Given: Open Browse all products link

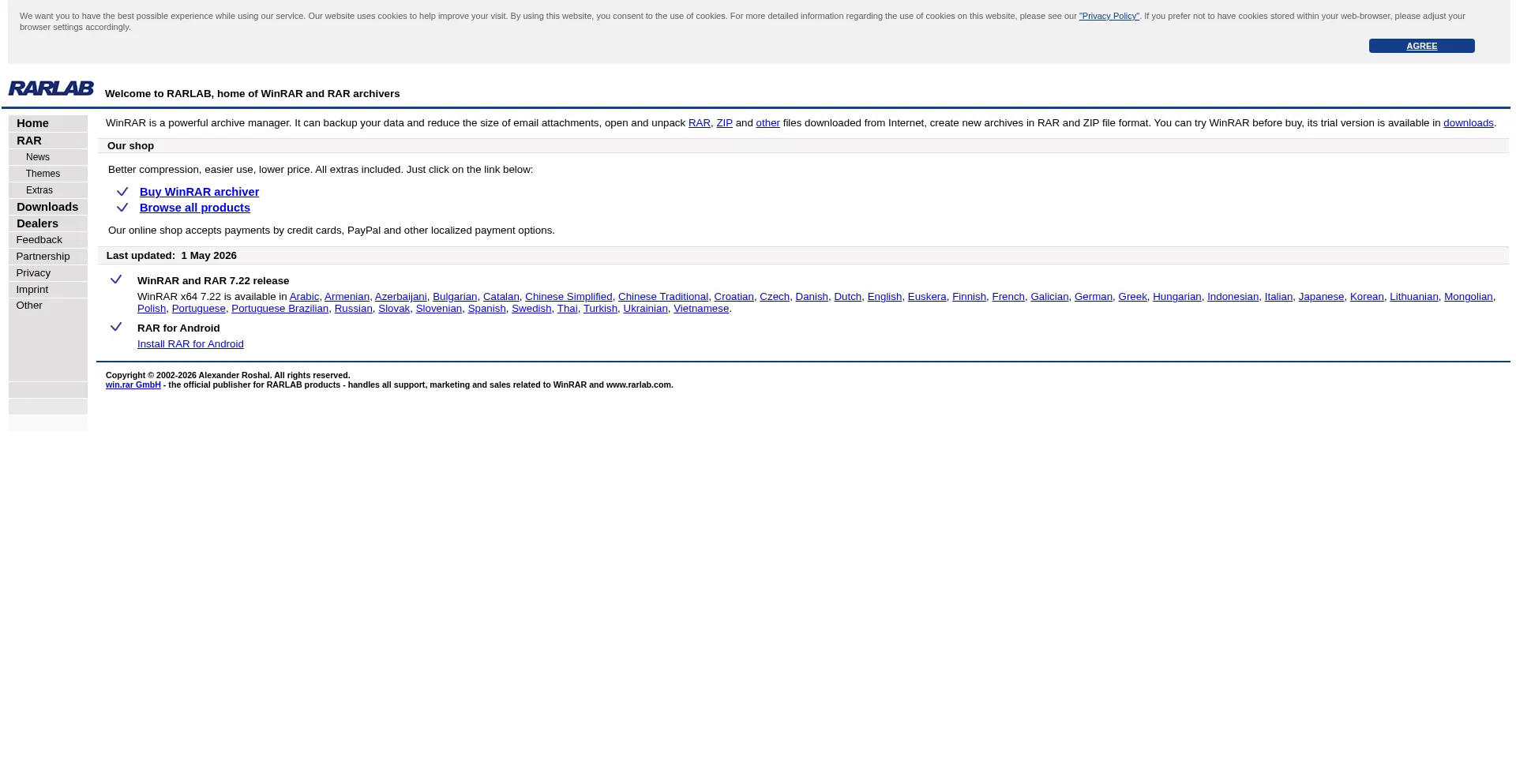Looking at the screenshot, I should 195,208.
